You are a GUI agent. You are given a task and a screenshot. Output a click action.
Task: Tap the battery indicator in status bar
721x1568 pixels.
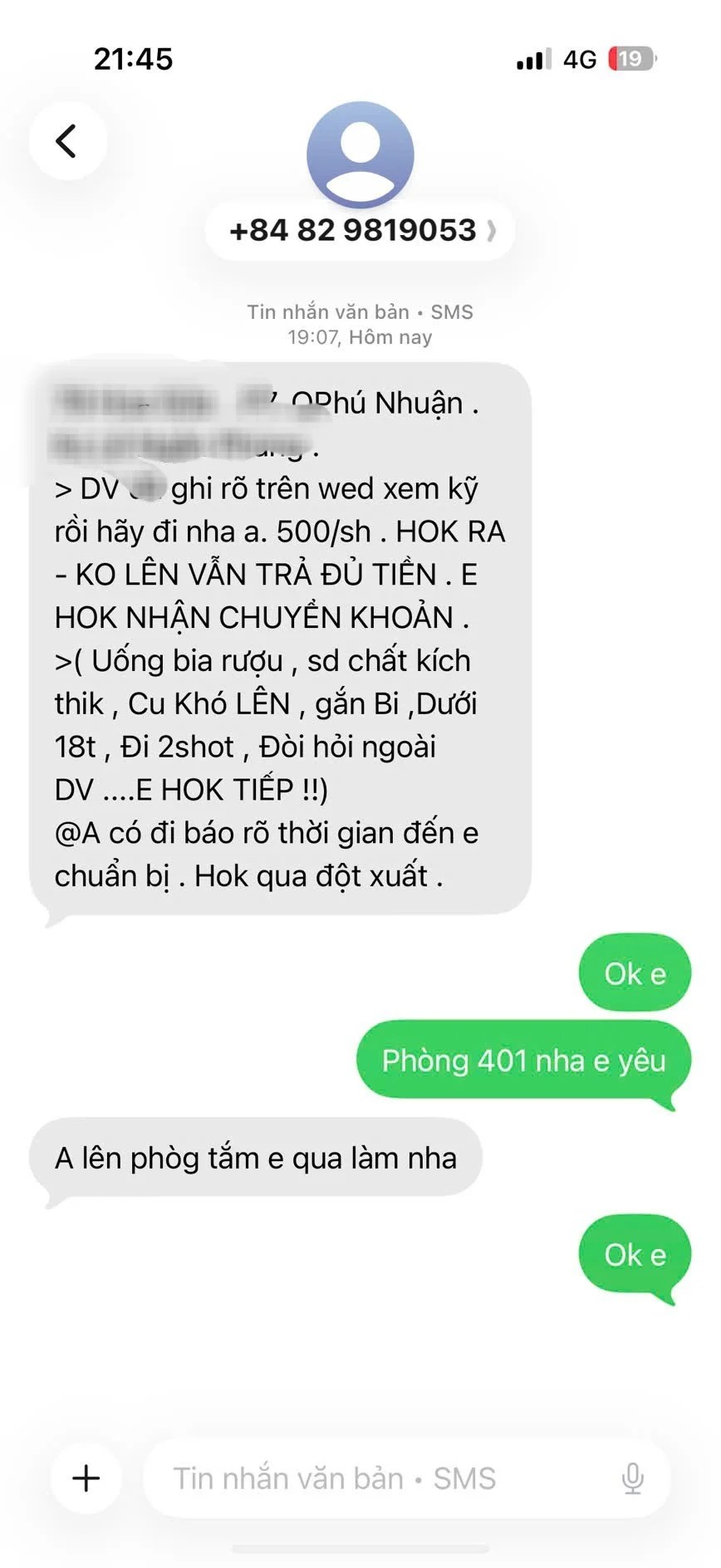pyautogui.click(x=632, y=59)
